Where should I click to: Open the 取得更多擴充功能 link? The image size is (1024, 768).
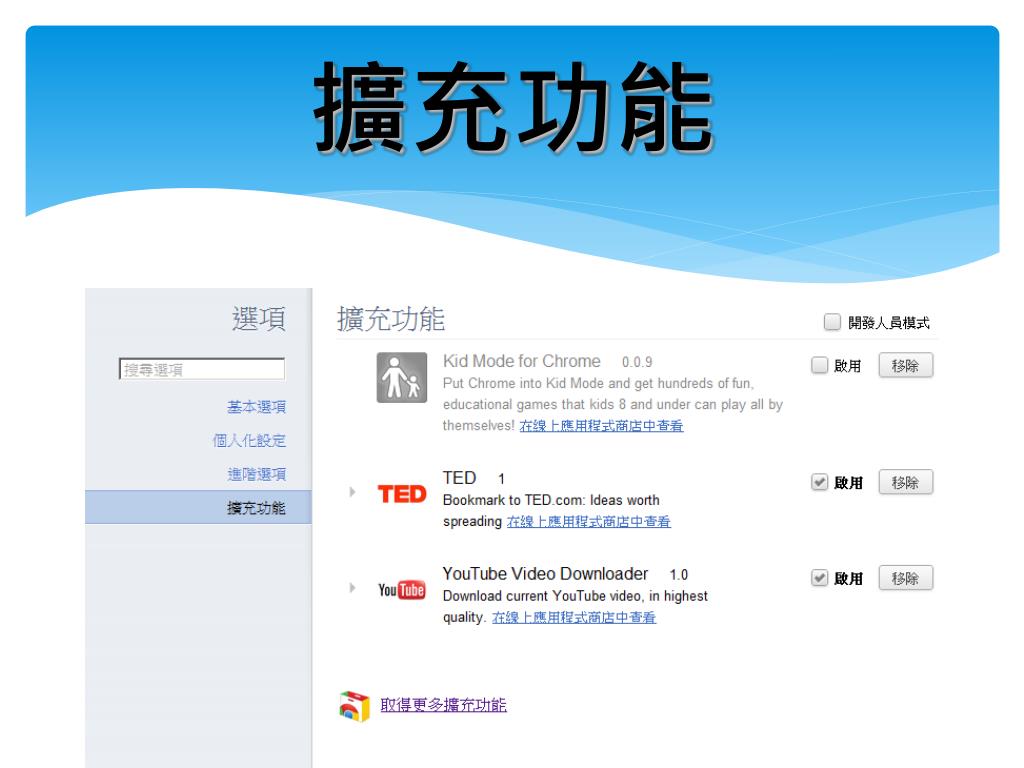[443, 705]
